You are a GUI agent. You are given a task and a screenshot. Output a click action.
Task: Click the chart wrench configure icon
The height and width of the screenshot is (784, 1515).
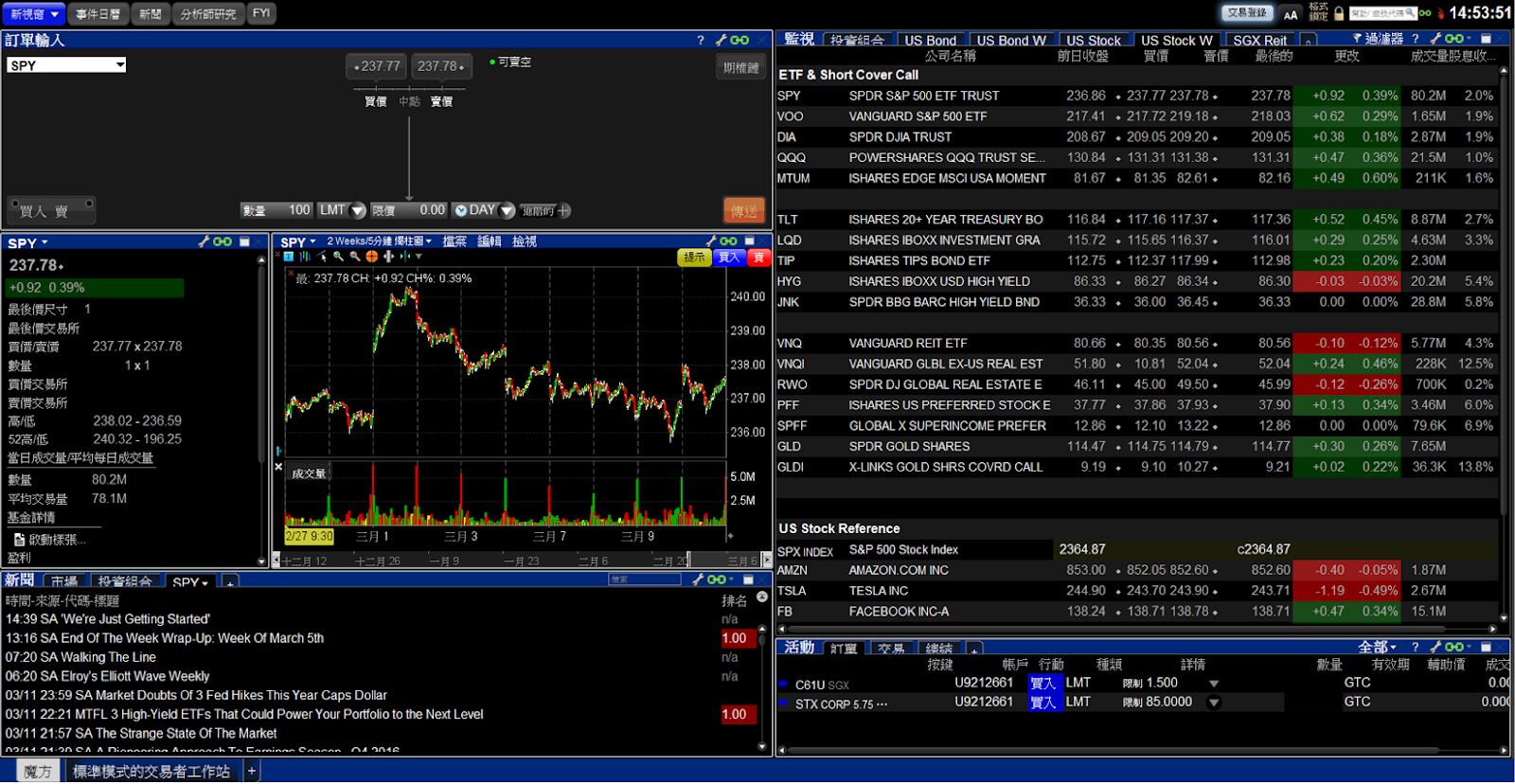click(x=711, y=241)
